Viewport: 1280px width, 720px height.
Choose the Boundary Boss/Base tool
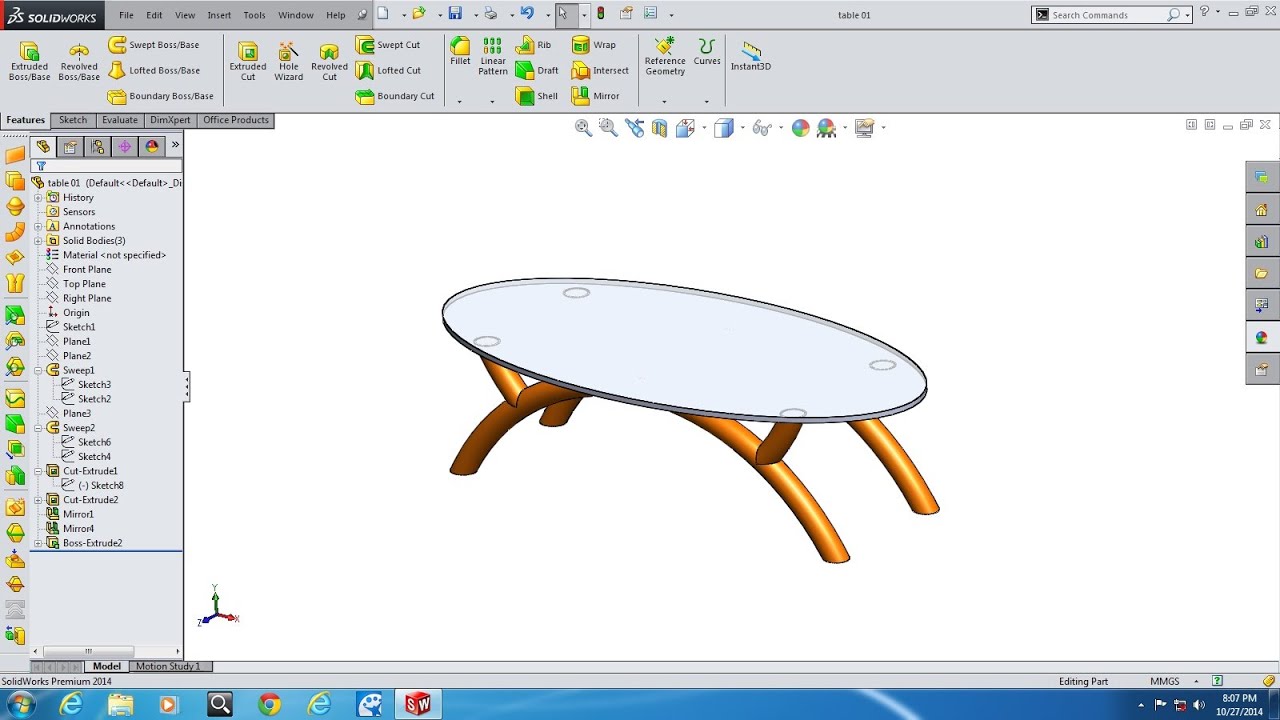[x=160, y=96]
